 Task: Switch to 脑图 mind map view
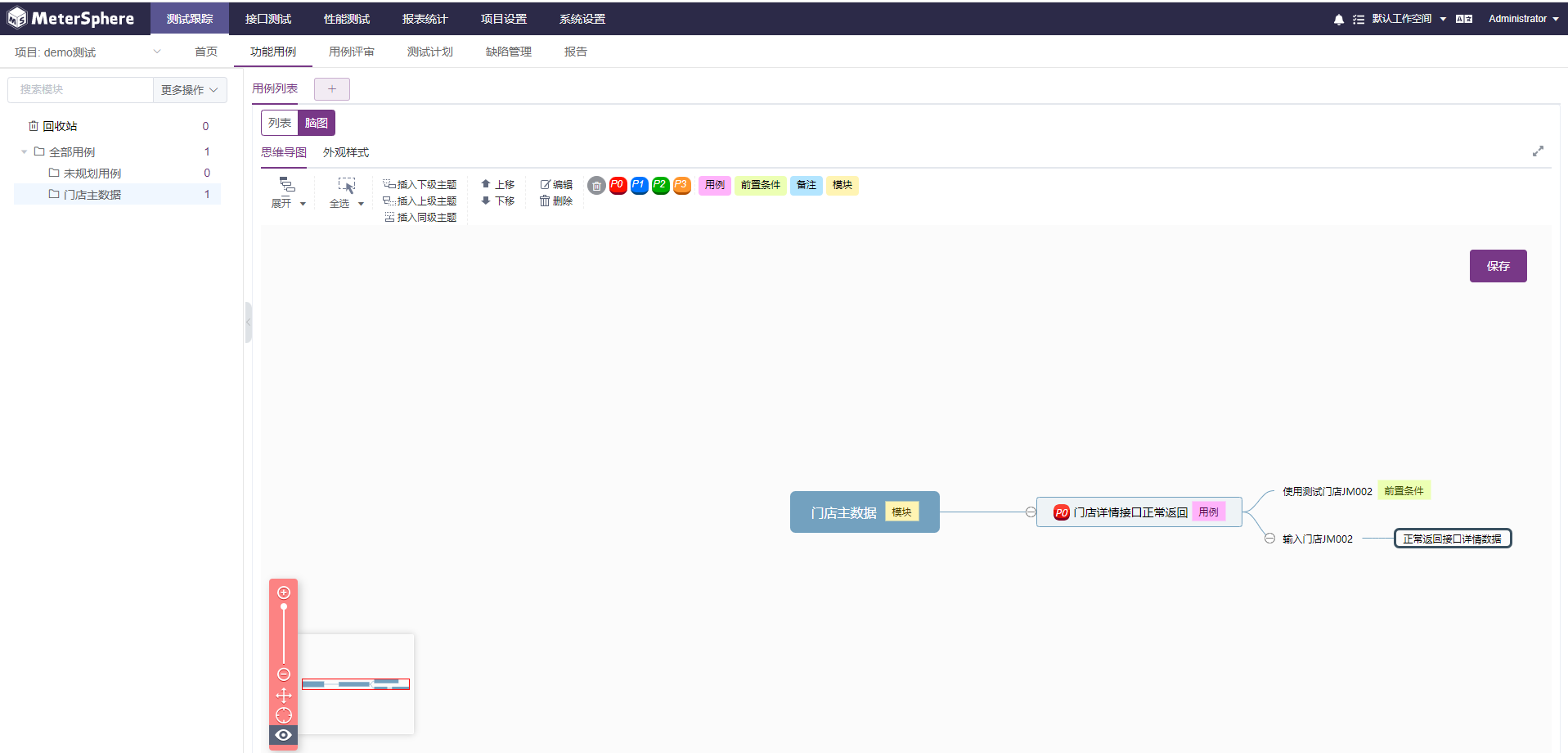point(317,123)
